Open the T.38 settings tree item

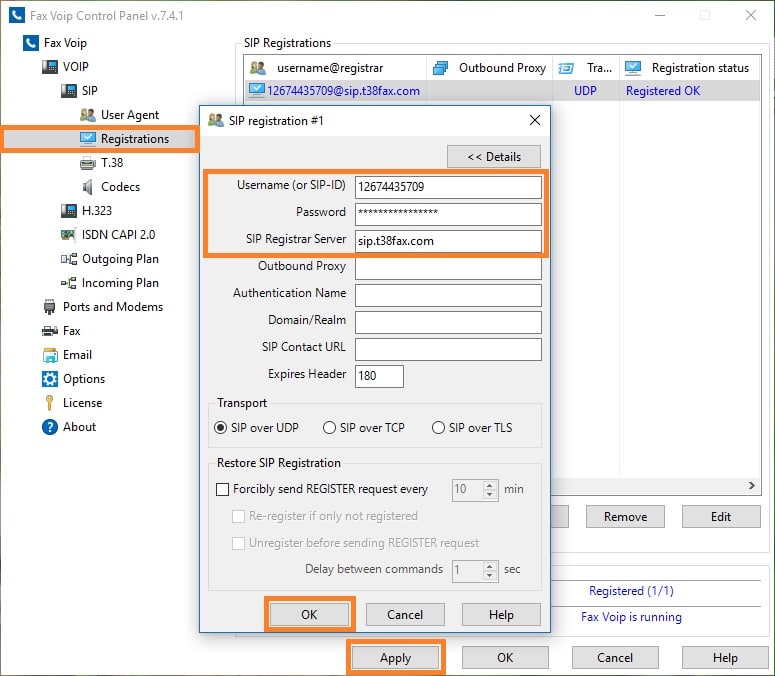(112, 163)
